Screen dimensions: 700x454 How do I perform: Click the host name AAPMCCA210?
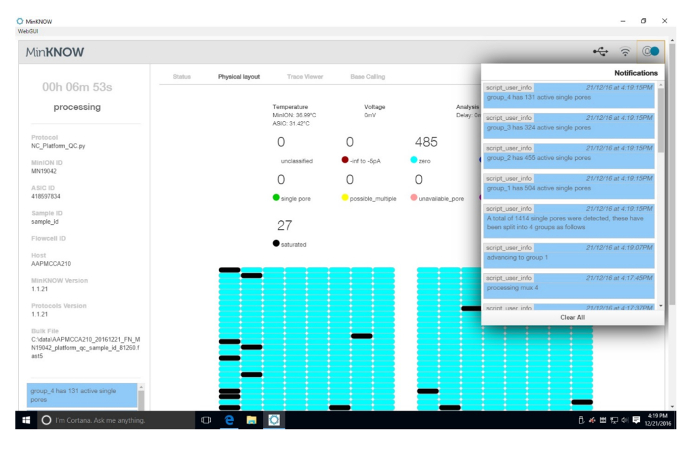click(51, 264)
